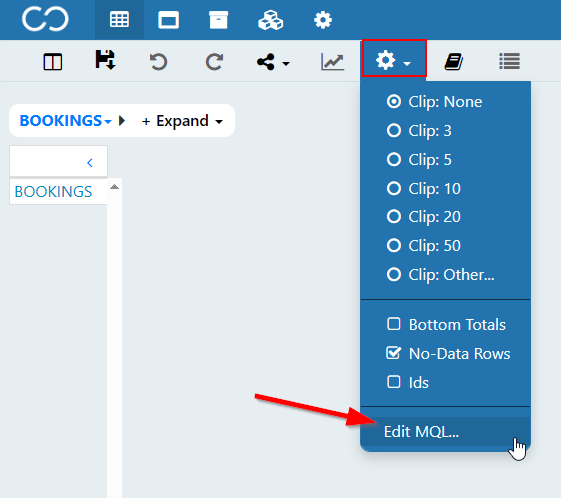Open the + Expand dropdown
Viewport: 561px width, 498px height.
(x=182, y=121)
